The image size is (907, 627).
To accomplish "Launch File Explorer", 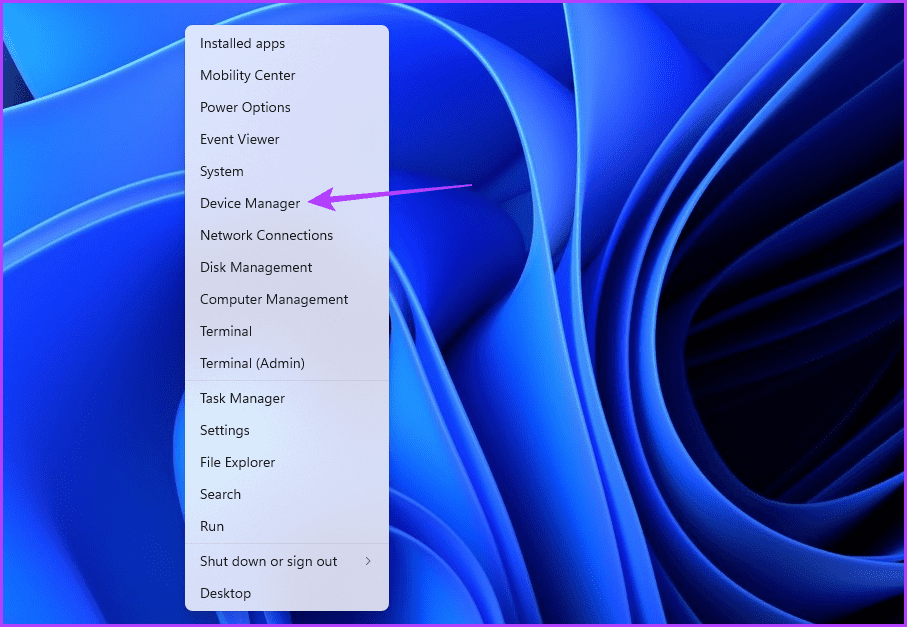I will pos(237,463).
